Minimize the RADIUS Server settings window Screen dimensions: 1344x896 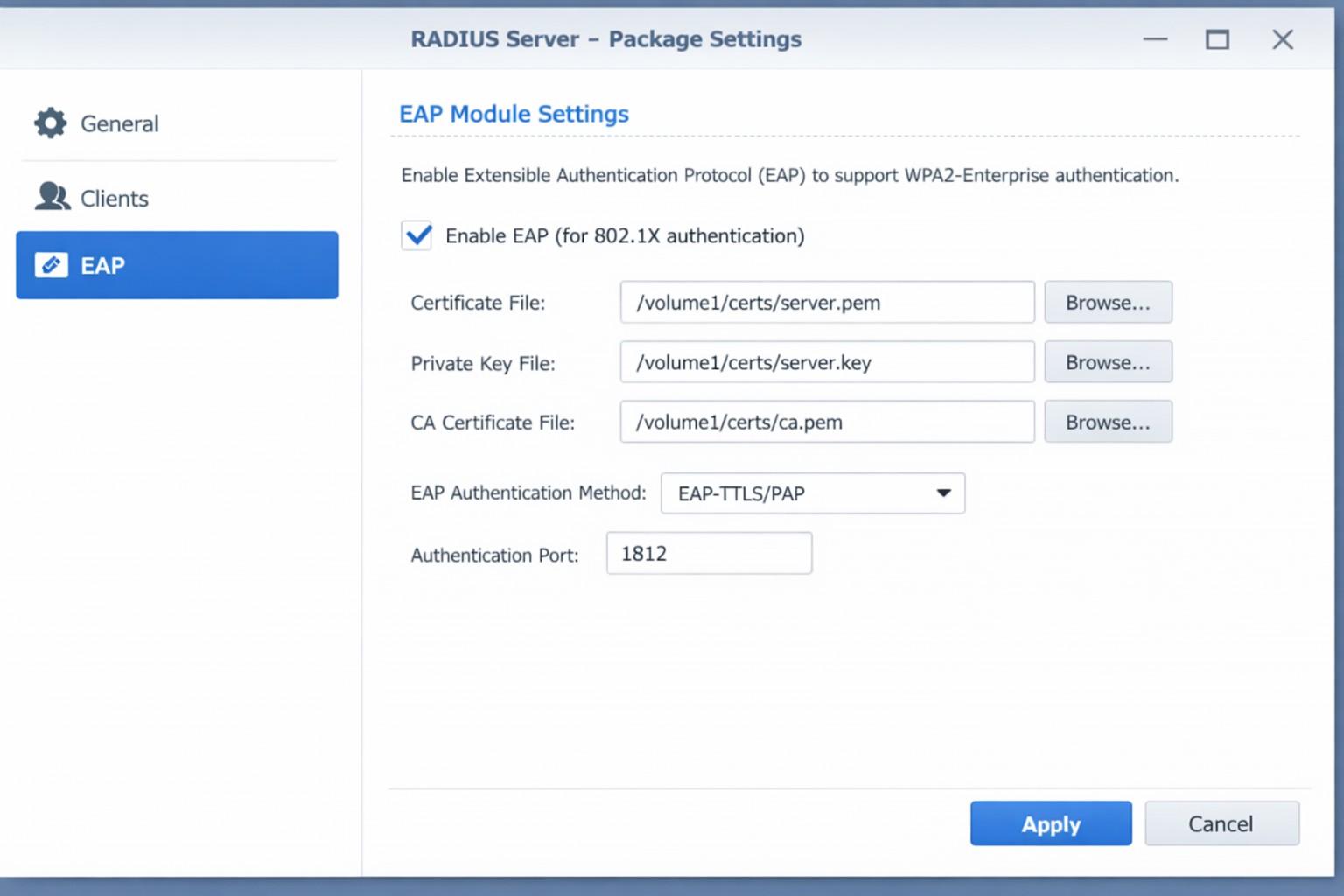(1155, 39)
